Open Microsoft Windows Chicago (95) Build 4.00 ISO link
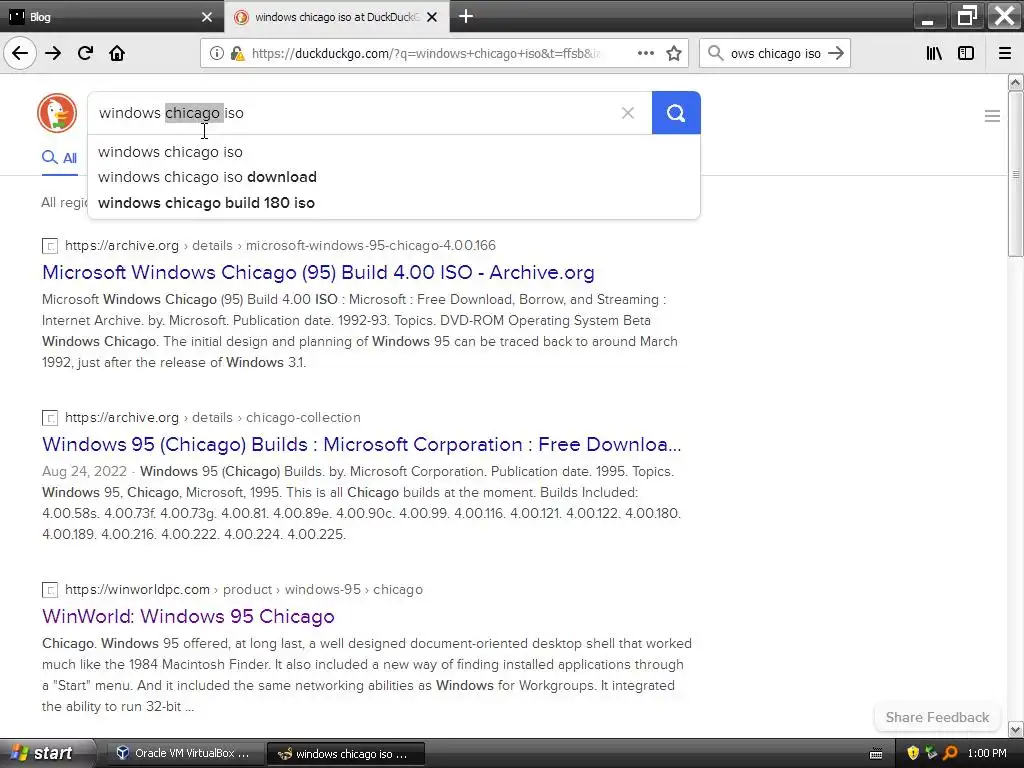This screenshot has height=768, width=1024. tap(318, 272)
